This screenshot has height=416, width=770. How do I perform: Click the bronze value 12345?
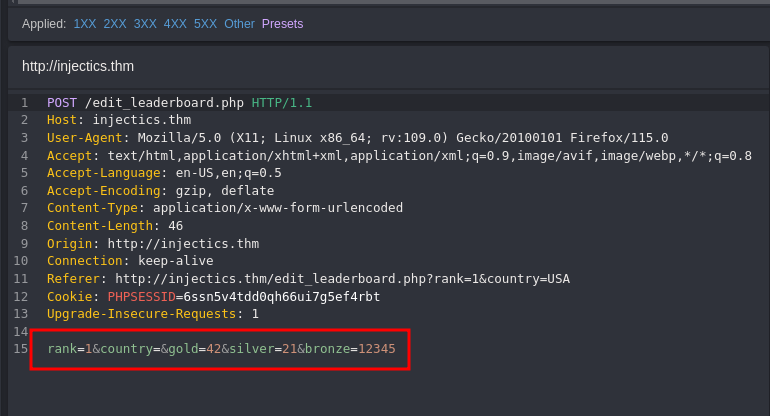(x=377, y=349)
